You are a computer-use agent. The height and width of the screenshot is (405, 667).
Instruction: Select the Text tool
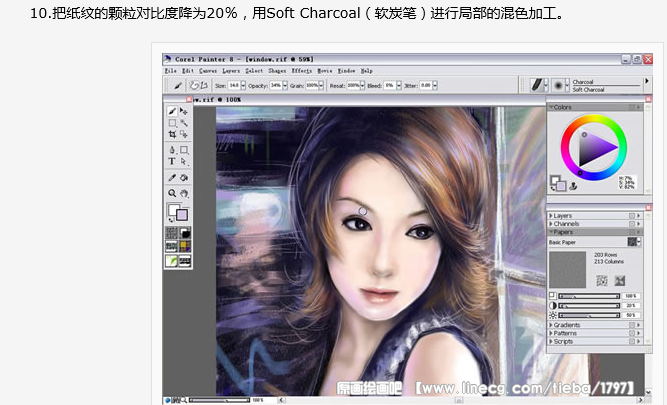click(x=172, y=162)
